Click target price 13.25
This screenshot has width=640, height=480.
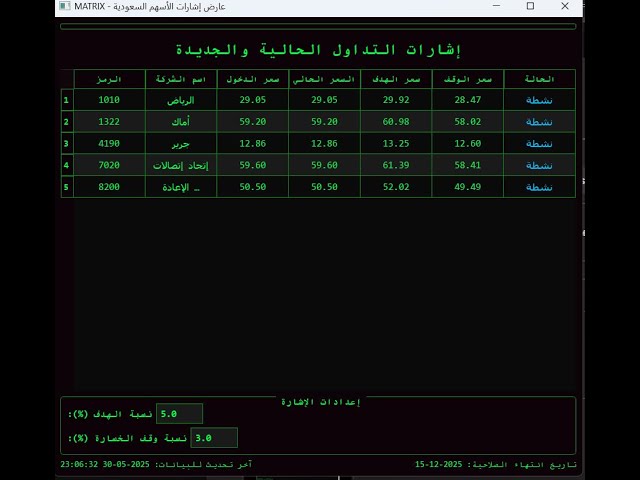(x=396, y=143)
